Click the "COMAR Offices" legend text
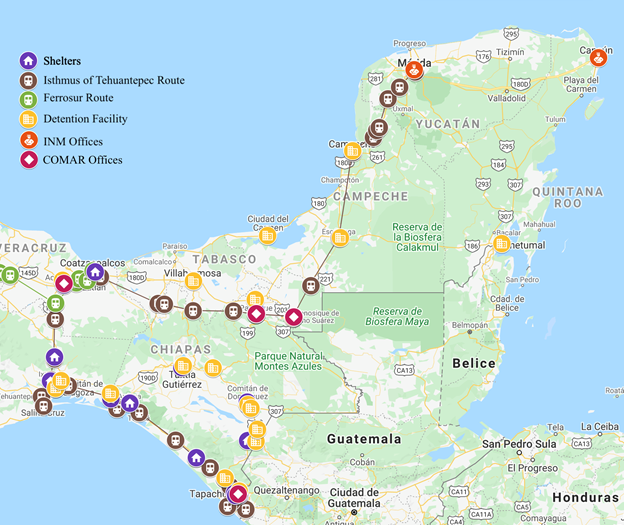 (82, 160)
